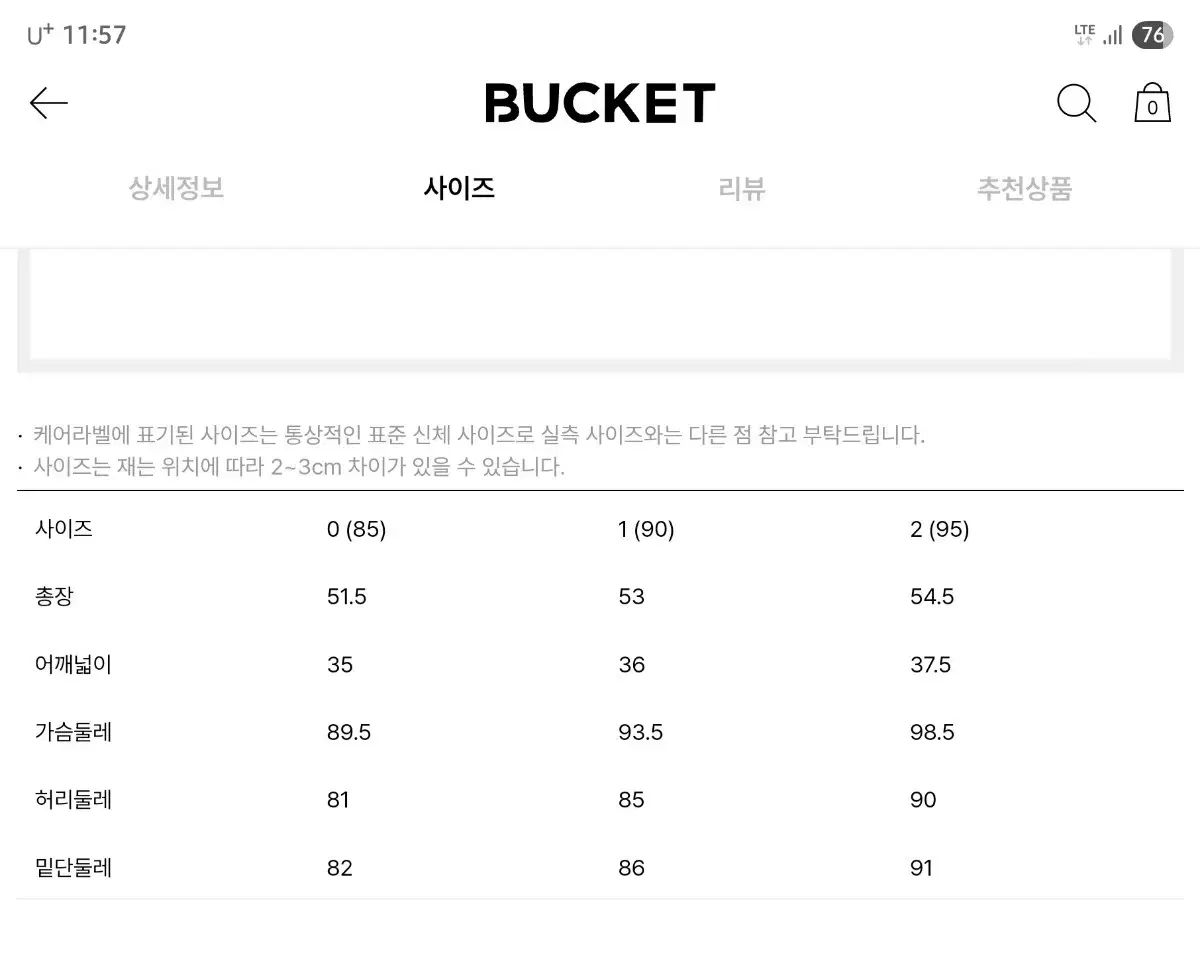Tap the 케어라벨 size notice text
This screenshot has height=959, width=1200.
tap(478, 435)
